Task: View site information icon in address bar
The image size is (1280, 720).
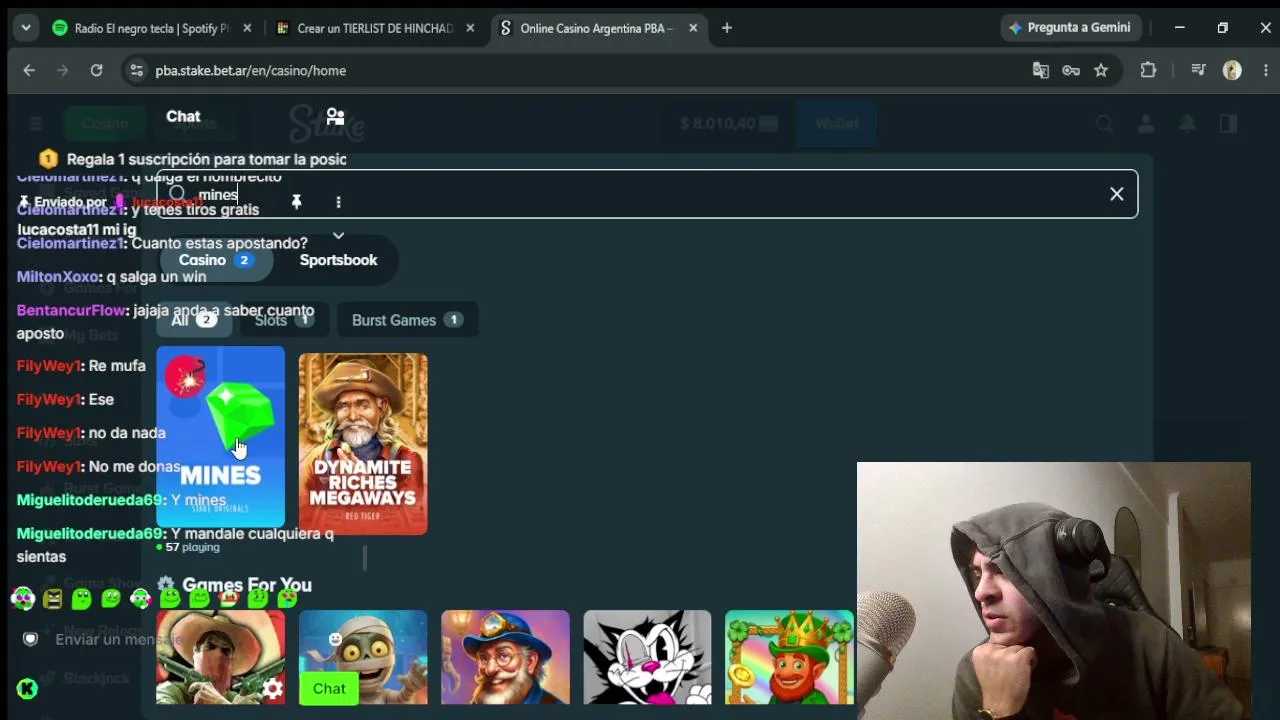Action: [x=136, y=70]
